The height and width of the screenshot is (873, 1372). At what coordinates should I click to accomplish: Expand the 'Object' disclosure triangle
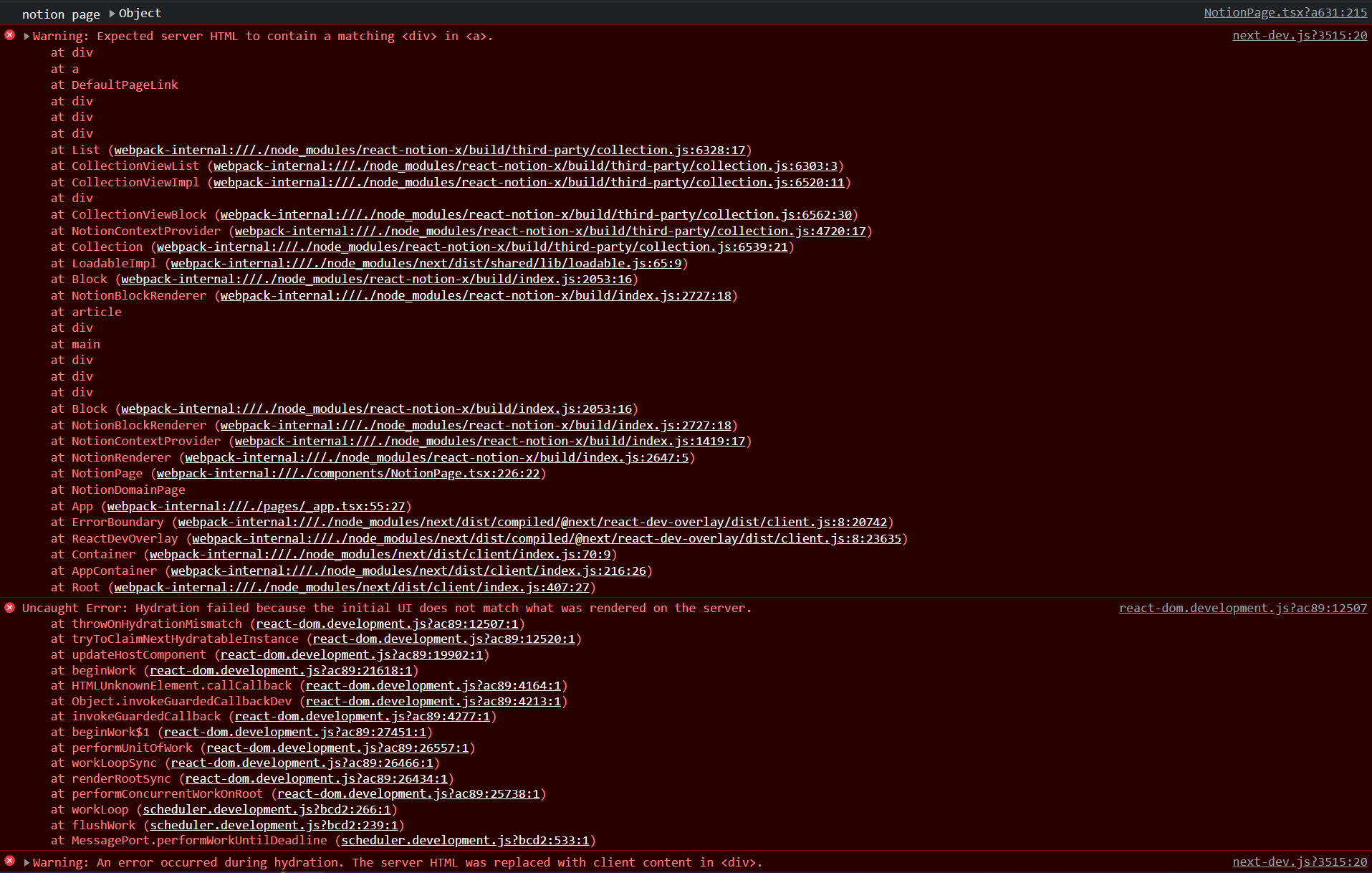point(112,14)
